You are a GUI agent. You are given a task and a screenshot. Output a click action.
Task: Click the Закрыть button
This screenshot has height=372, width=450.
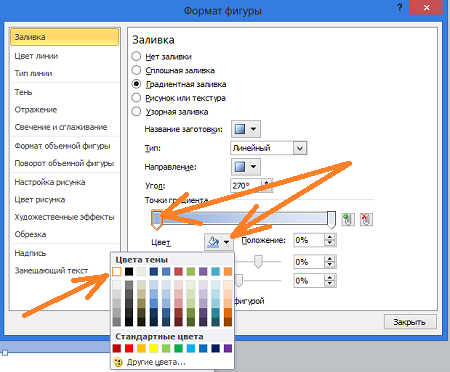click(410, 322)
